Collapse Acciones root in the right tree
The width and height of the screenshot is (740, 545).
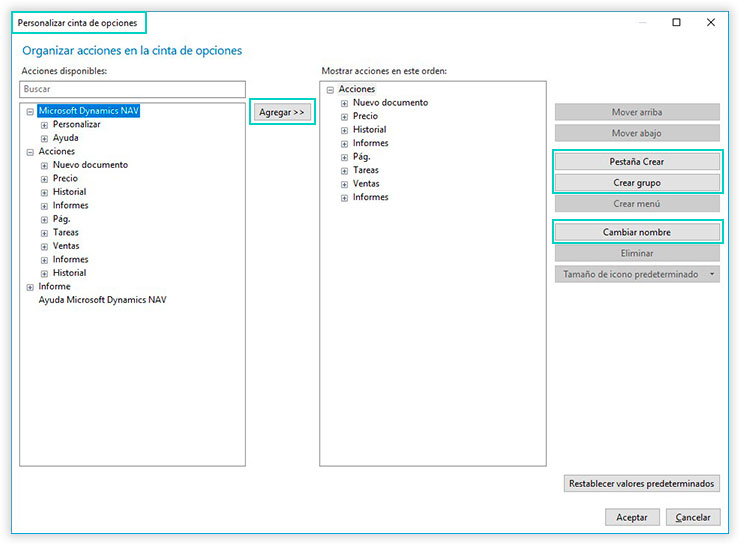(330, 90)
